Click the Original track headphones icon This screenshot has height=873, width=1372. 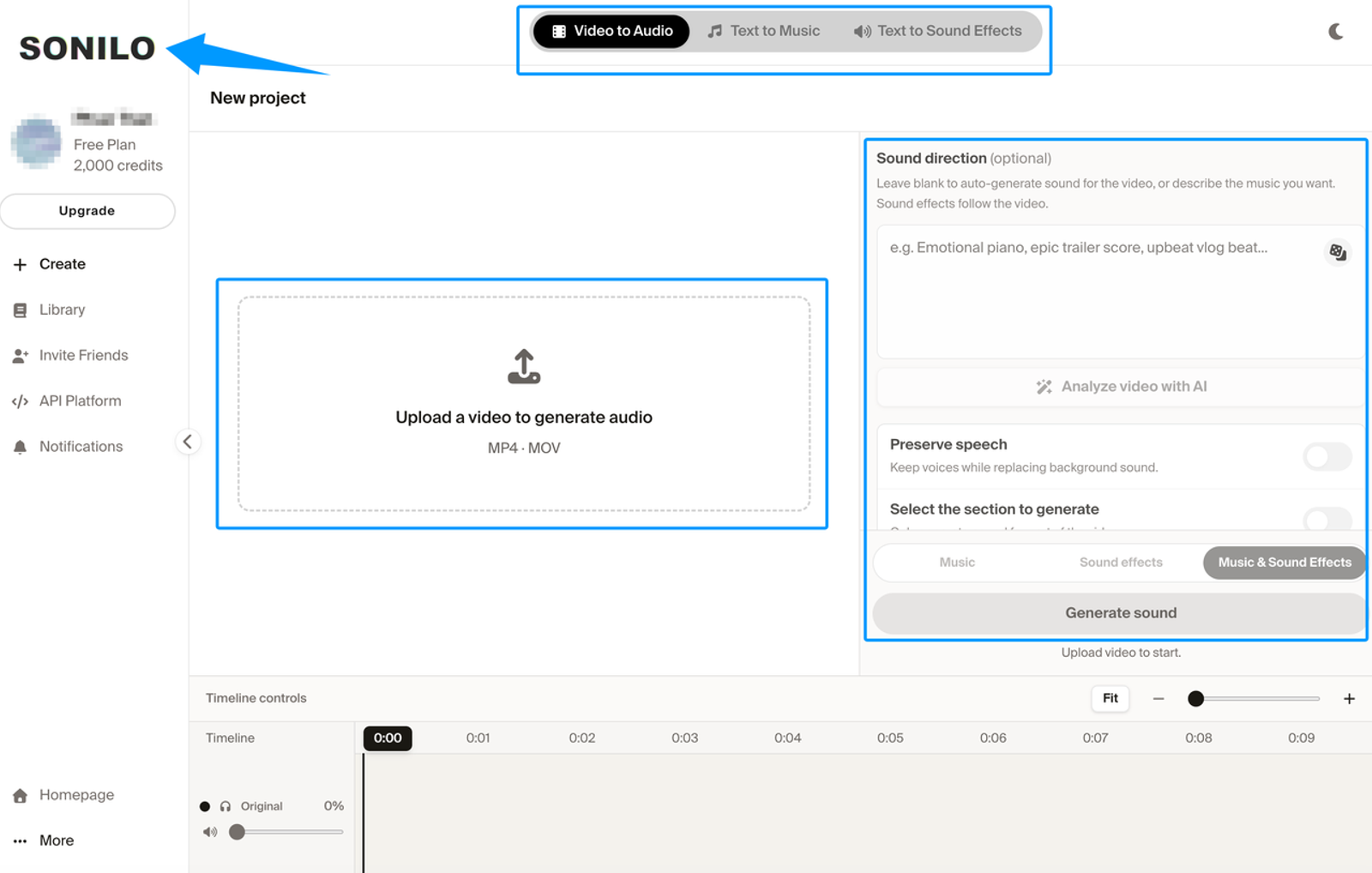tap(226, 806)
